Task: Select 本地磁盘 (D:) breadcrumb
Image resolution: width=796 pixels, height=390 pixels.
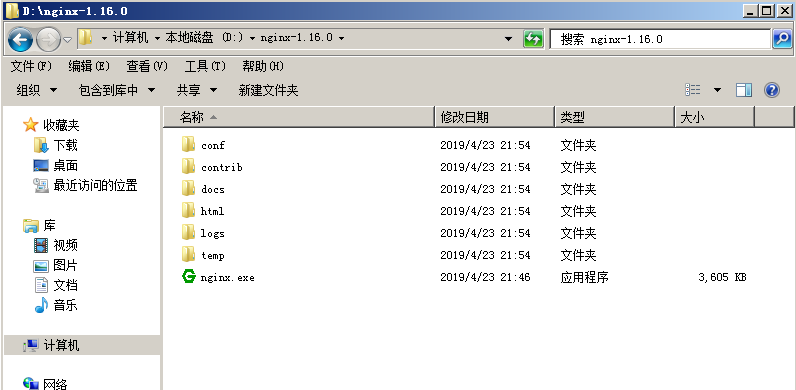Action: point(205,38)
